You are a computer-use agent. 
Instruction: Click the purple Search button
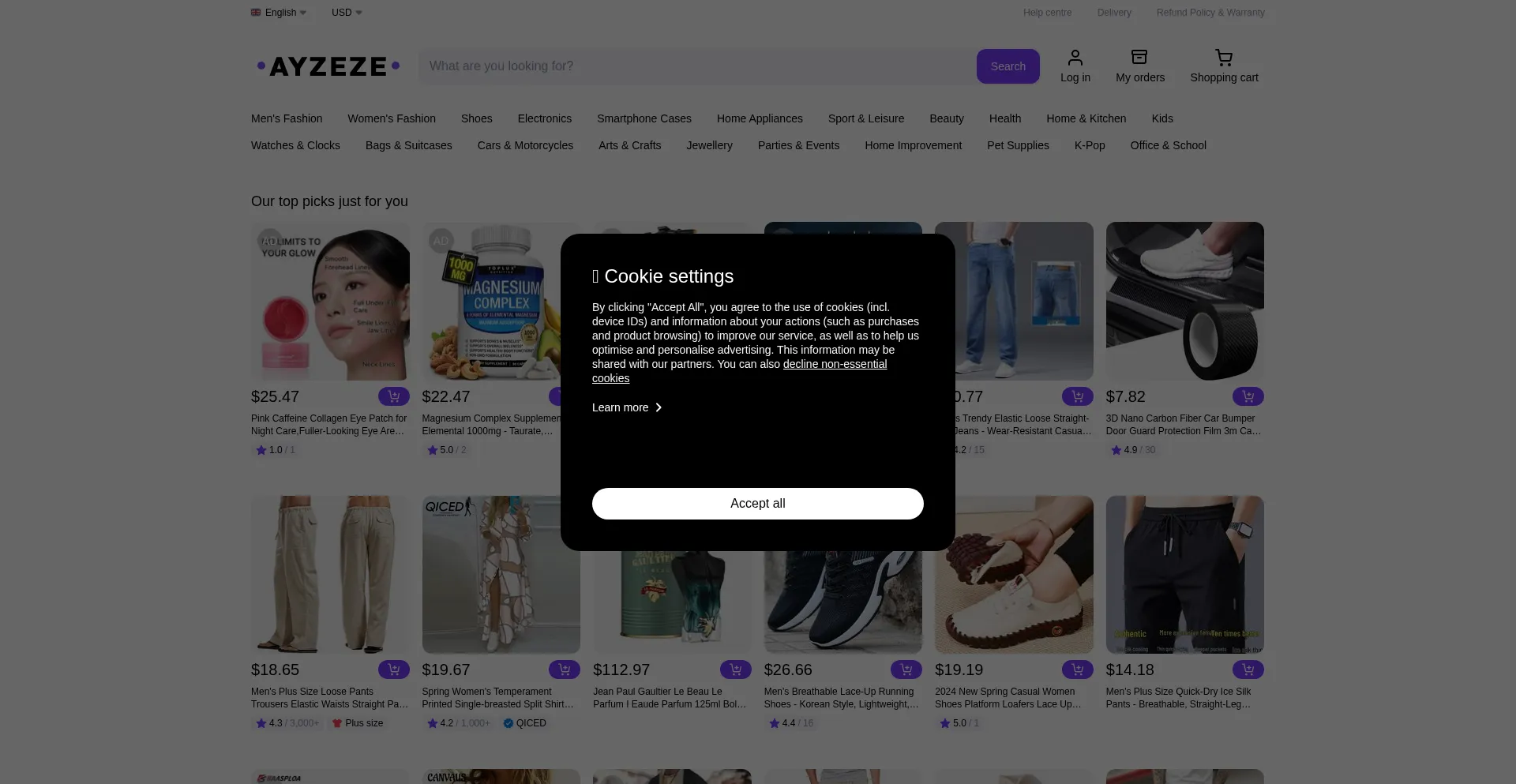pos(1008,66)
